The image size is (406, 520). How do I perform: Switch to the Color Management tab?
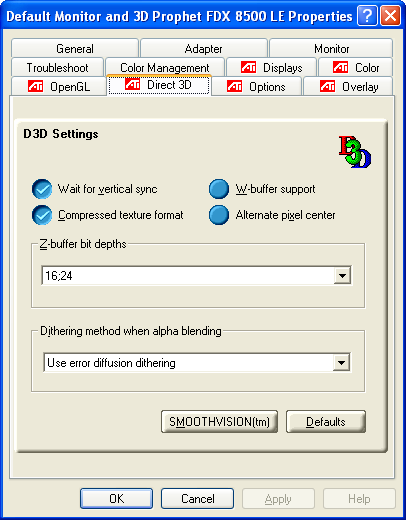tap(165, 68)
